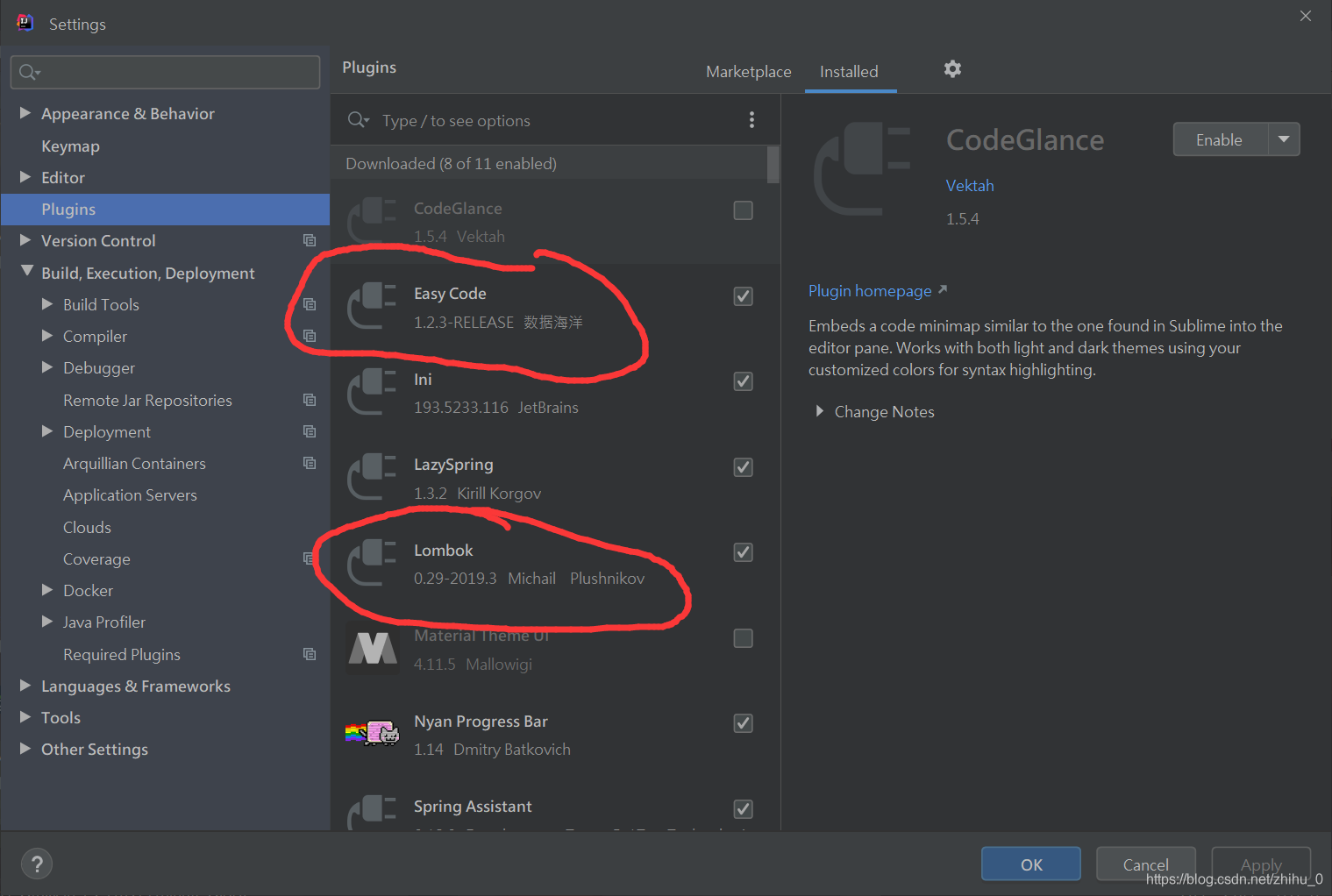Enable the Material Theme UI checkbox

coord(743,638)
